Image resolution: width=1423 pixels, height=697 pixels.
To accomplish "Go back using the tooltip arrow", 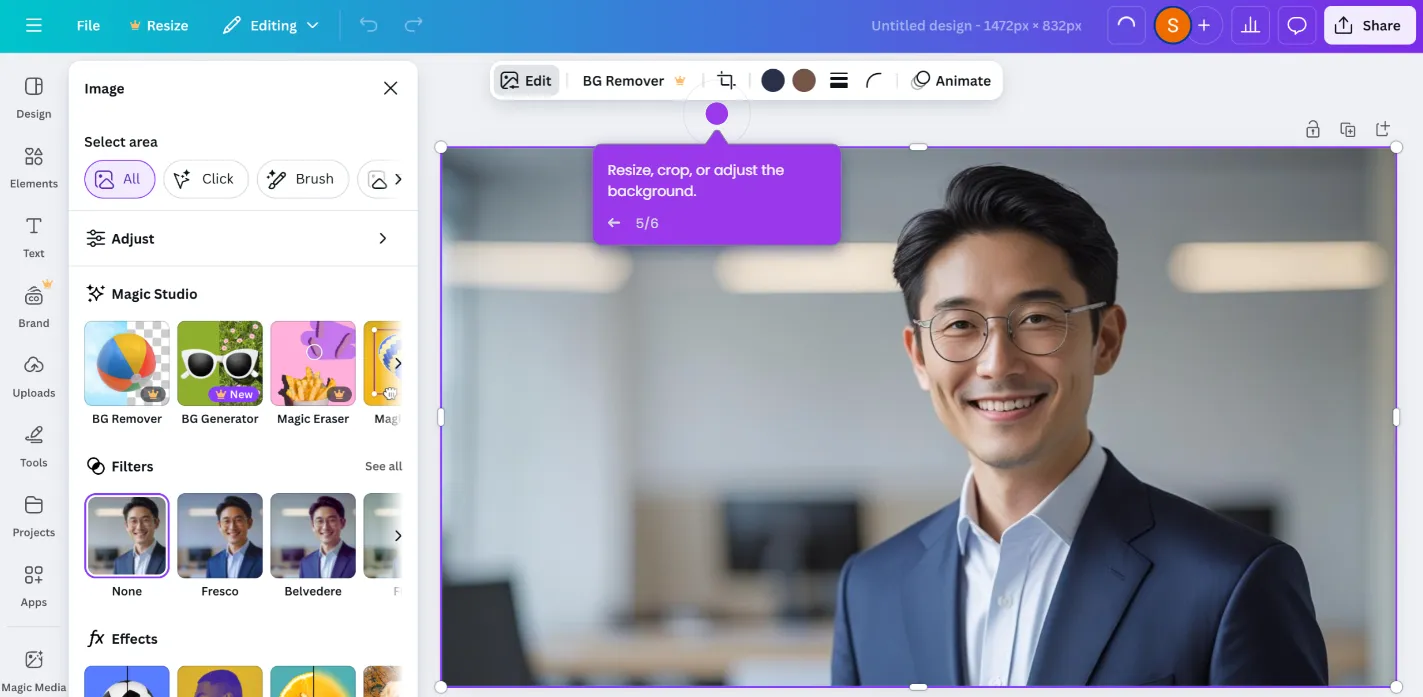I will pyautogui.click(x=614, y=223).
